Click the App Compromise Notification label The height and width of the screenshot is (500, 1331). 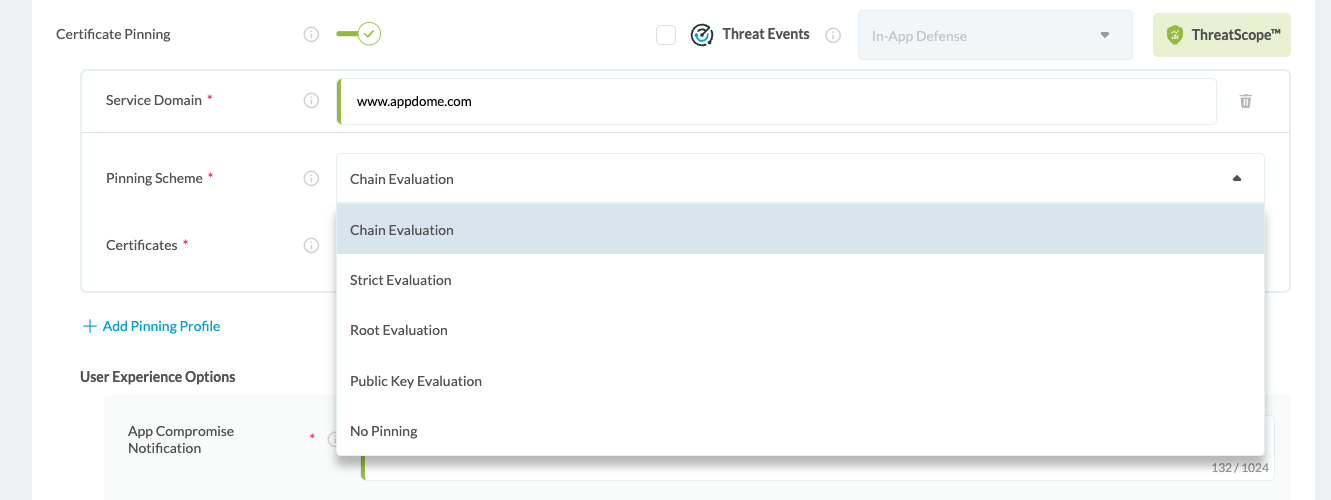pos(181,440)
